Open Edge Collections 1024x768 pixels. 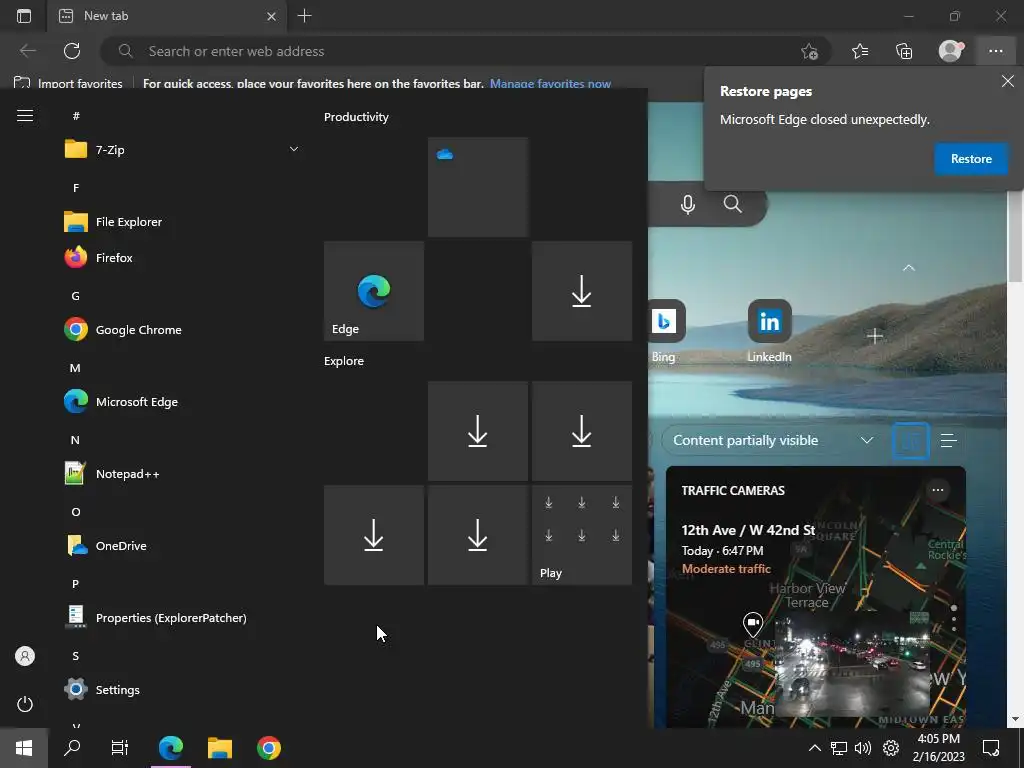click(x=904, y=51)
